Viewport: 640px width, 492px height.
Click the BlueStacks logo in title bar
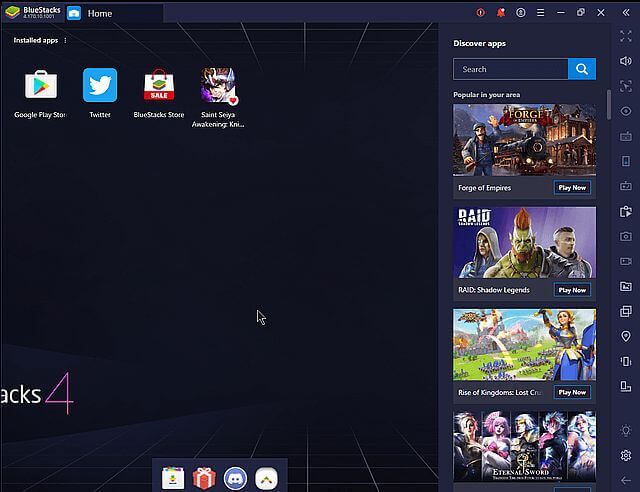(13, 13)
